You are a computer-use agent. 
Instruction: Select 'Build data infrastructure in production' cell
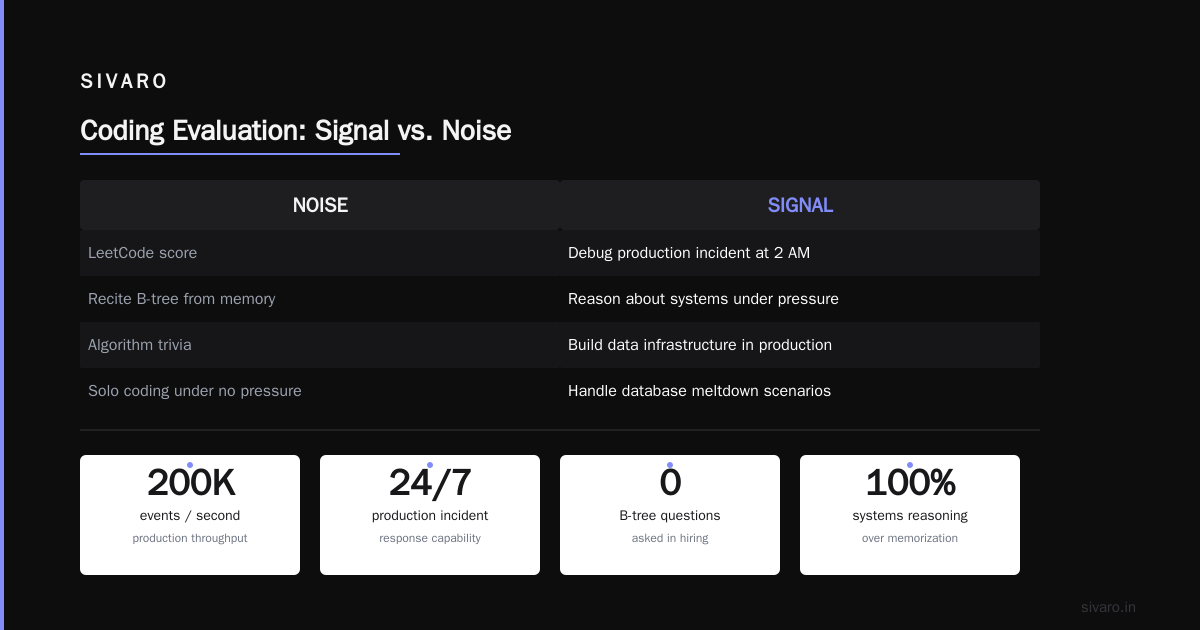click(800, 345)
